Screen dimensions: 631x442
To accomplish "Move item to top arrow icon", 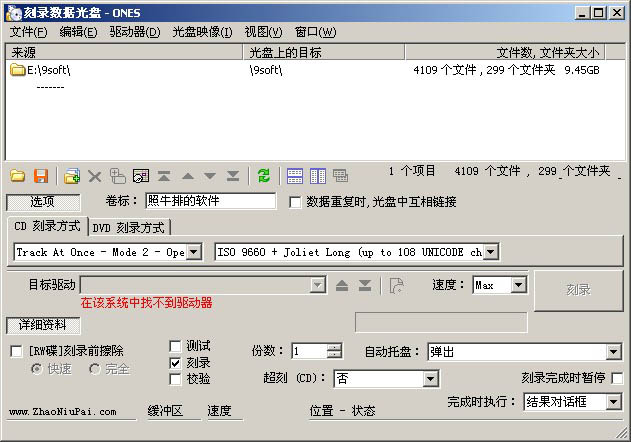I will [x=164, y=176].
